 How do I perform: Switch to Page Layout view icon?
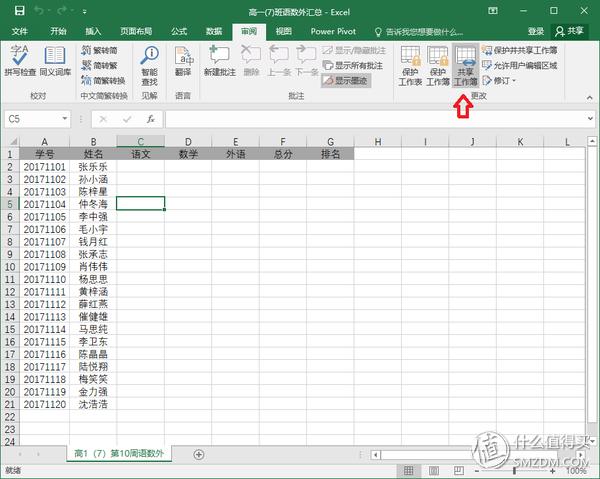[434, 471]
